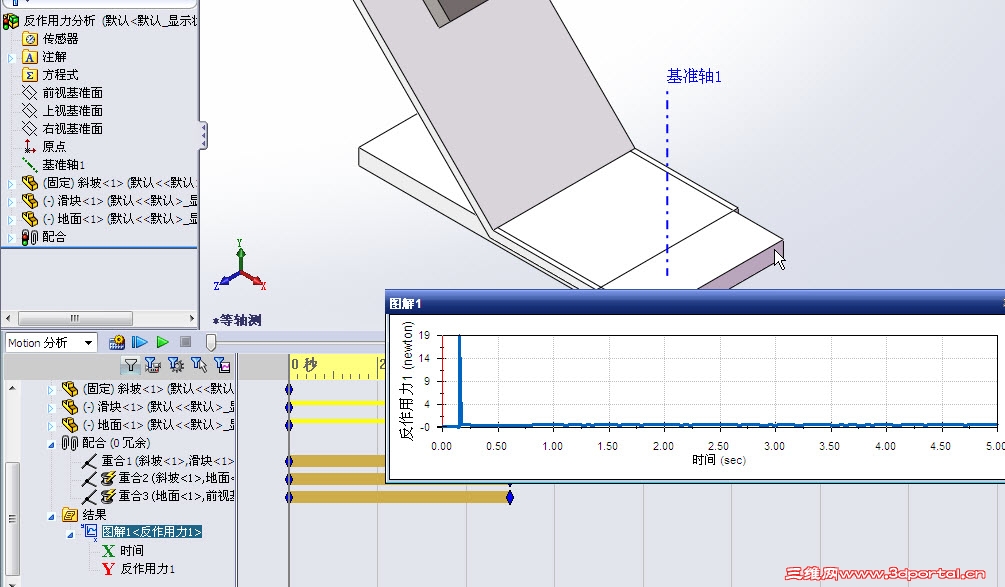Expand (-) 地面<1> in feature tree
Viewport: 1005px width, 587px height.
11,219
